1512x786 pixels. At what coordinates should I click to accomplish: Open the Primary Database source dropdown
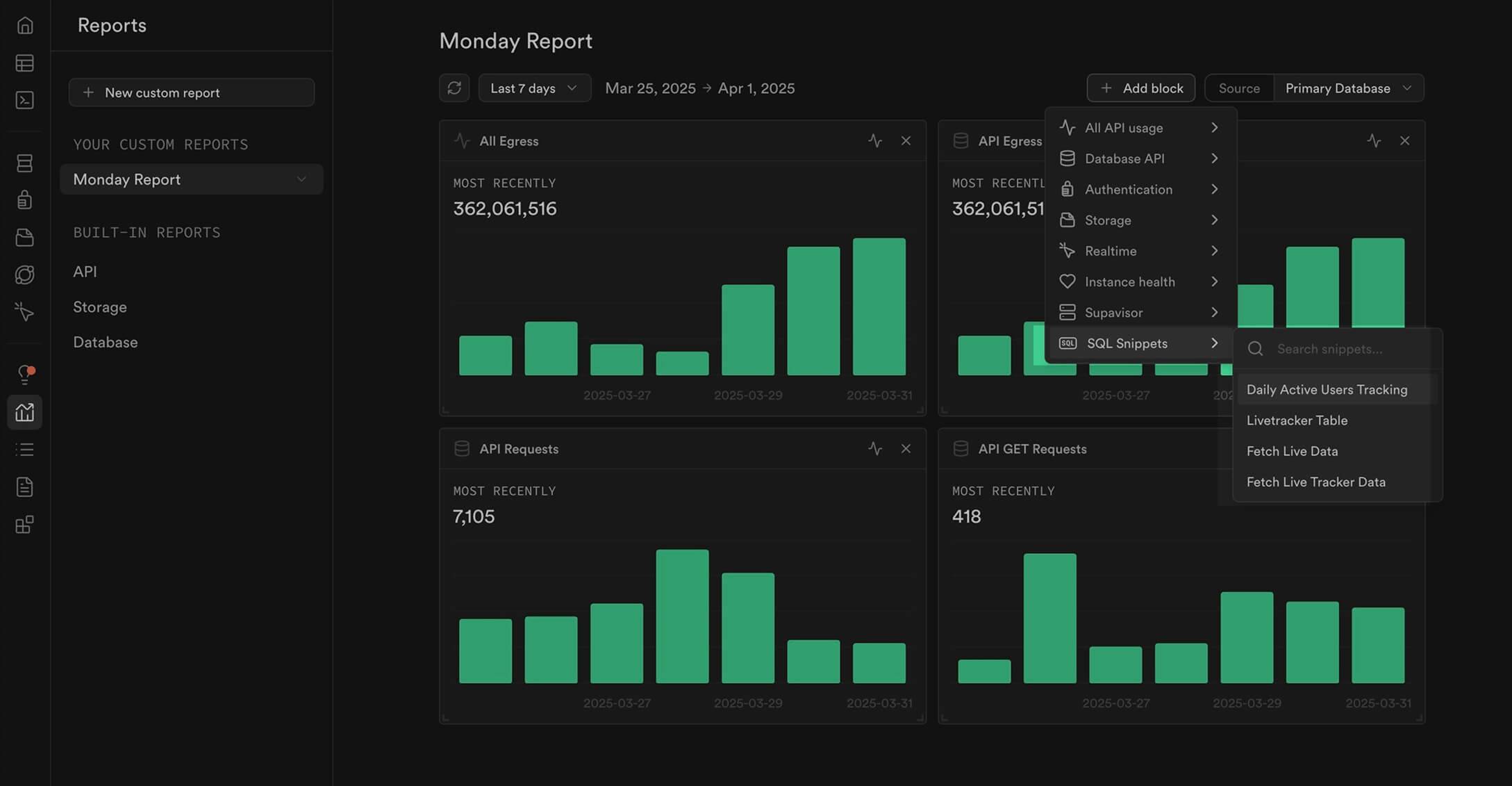(x=1348, y=88)
